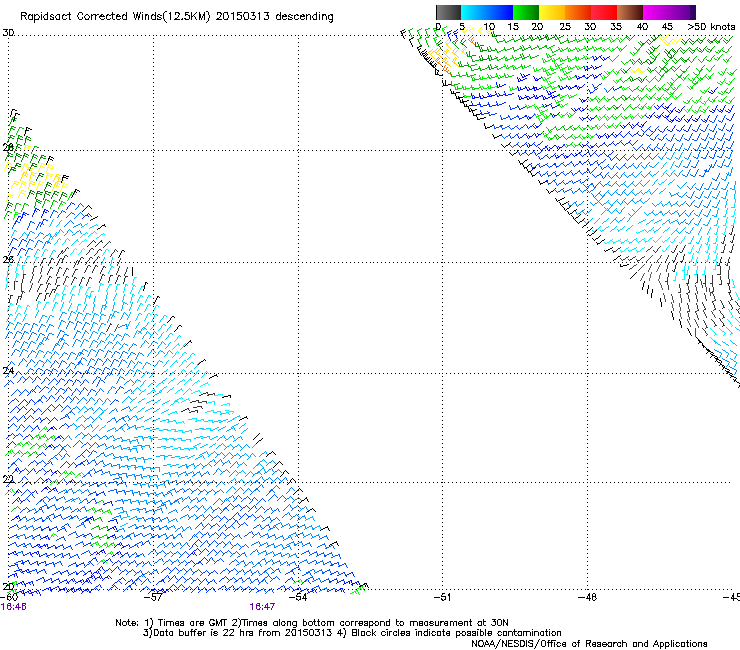Click the cyan 5-10 knots legend color
Screen dimensions: 740x650
[474, 12]
